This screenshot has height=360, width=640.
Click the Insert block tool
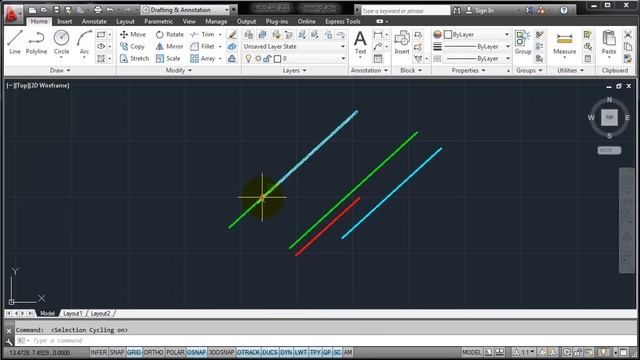pos(402,42)
